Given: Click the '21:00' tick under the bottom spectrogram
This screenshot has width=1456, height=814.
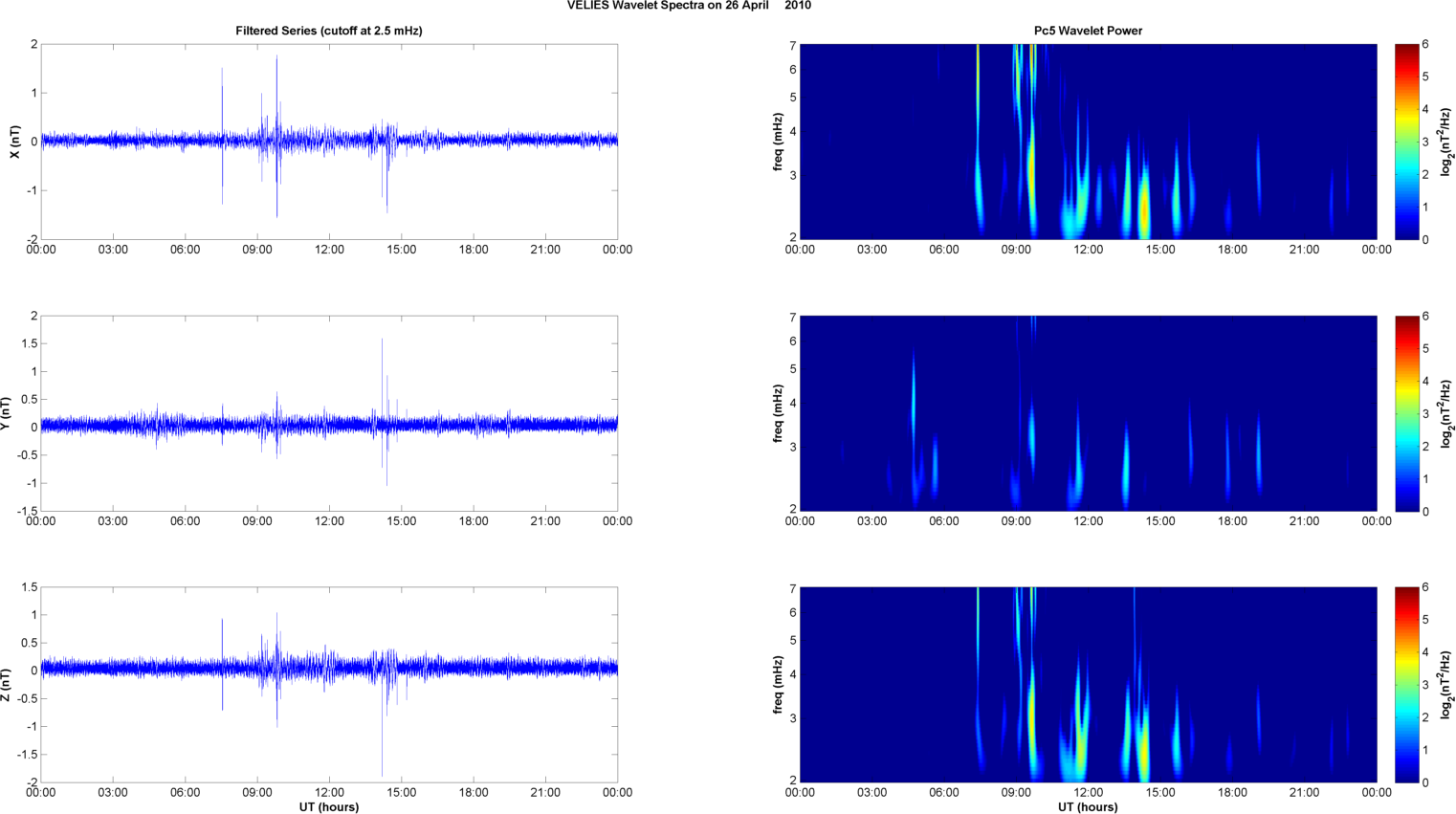Looking at the screenshot, I should click(x=1305, y=792).
